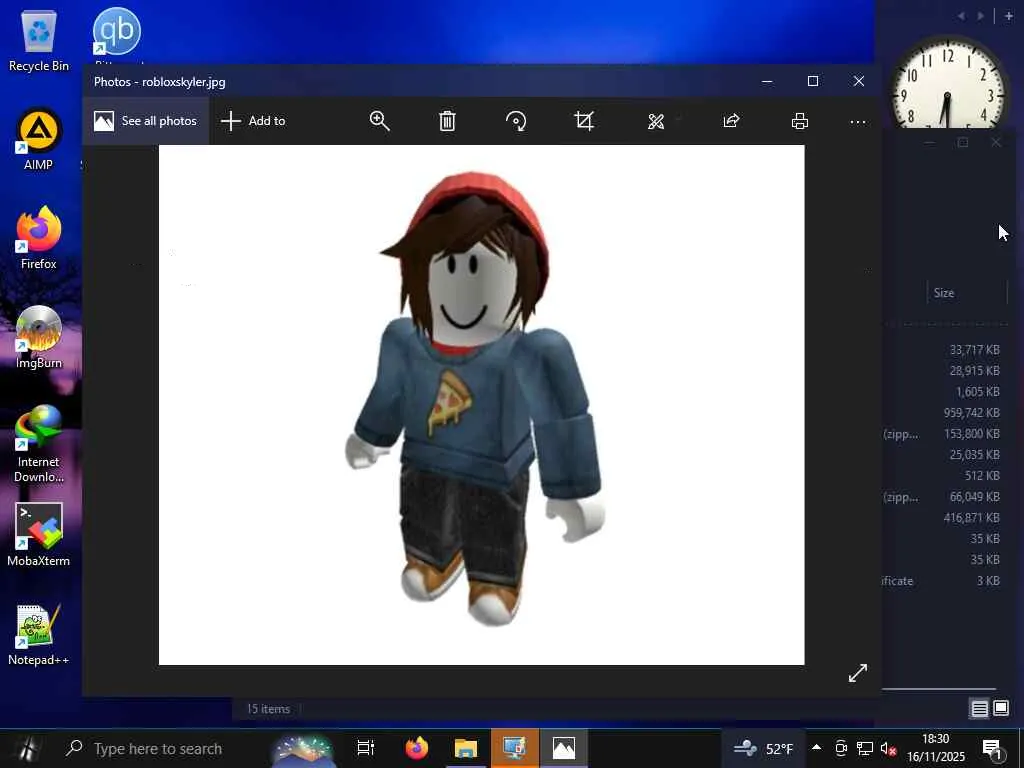This screenshot has height=768, width=1024.
Task: Open Edit and Create tool
Action: click(656, 121)
